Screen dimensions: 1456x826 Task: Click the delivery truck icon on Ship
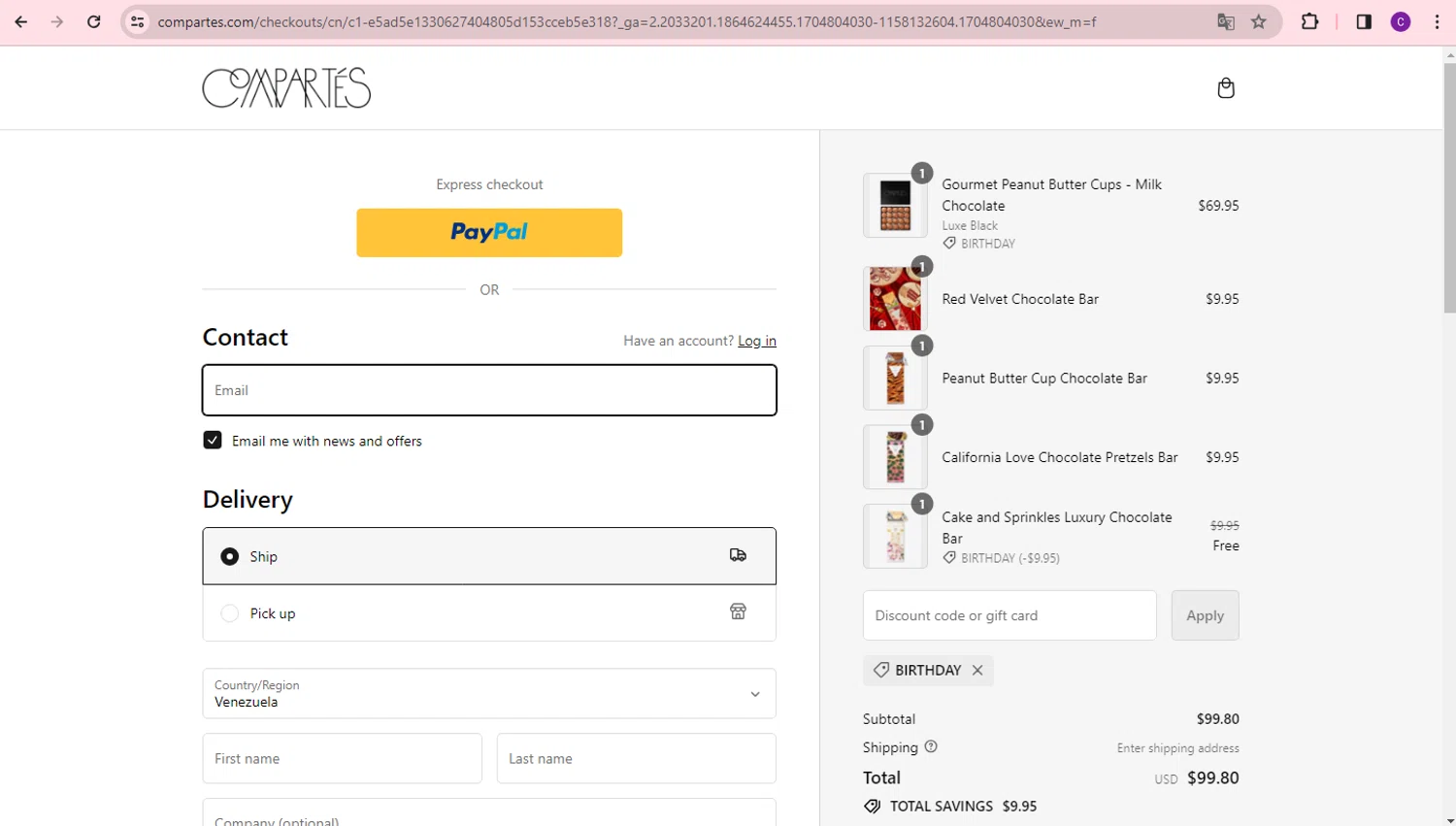[x=738, y=555]
